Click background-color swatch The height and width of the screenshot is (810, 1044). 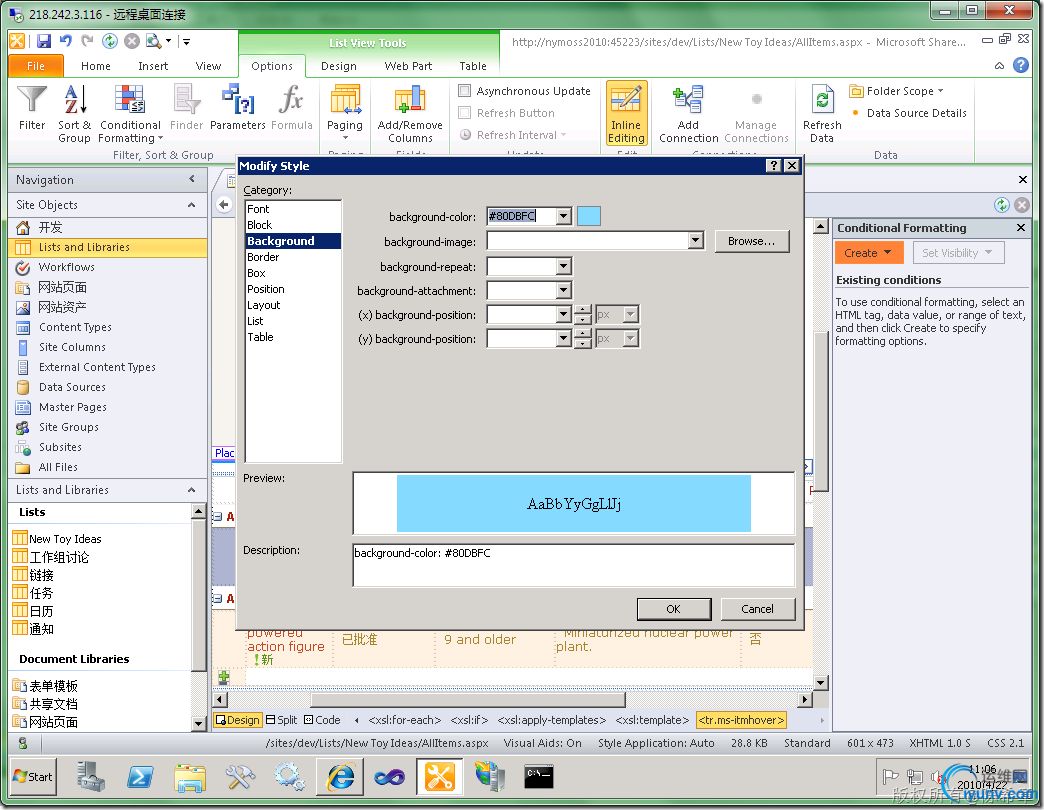(589, 216)
